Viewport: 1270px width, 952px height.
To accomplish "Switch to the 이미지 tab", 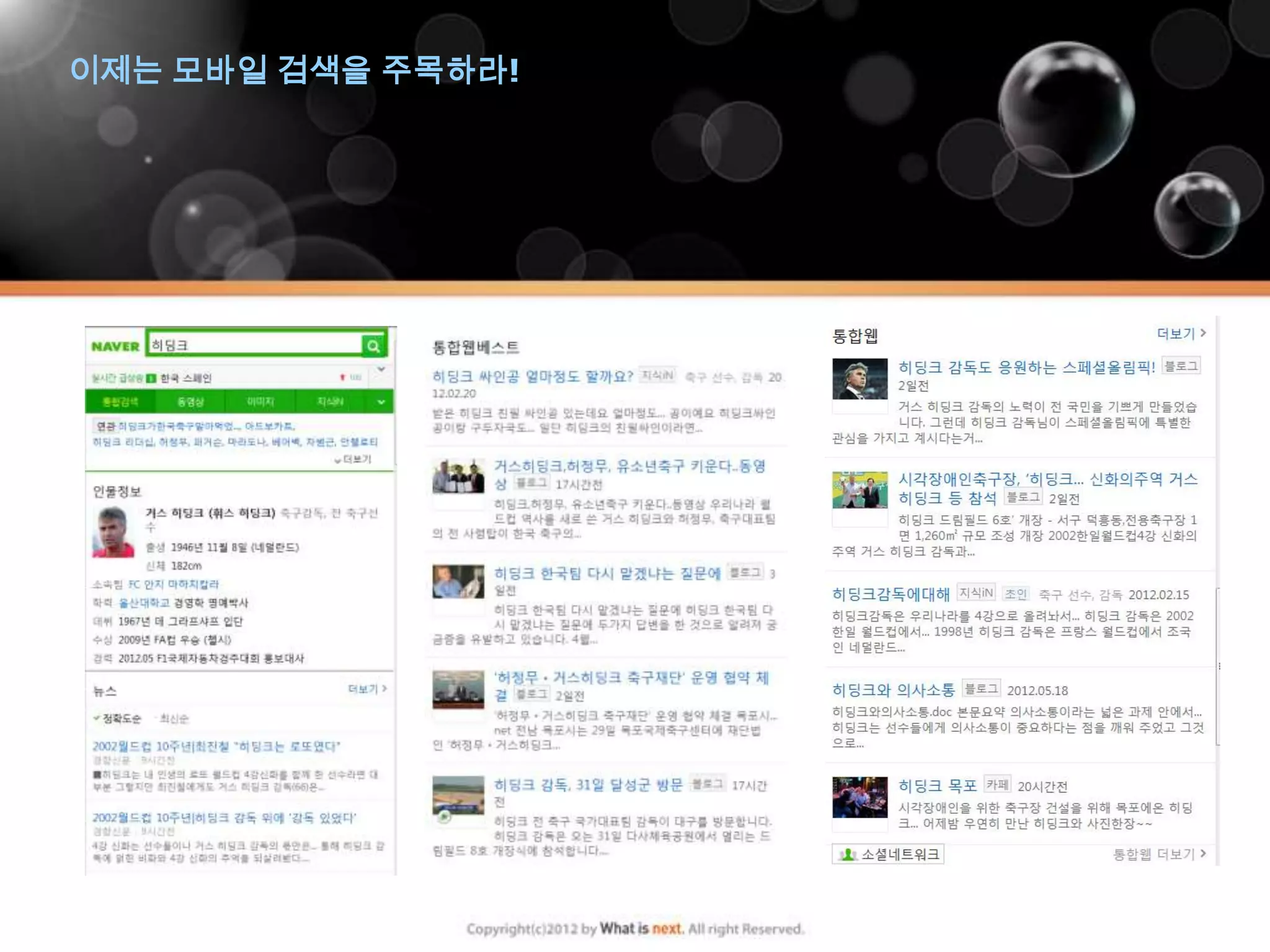I will (260, 402).
